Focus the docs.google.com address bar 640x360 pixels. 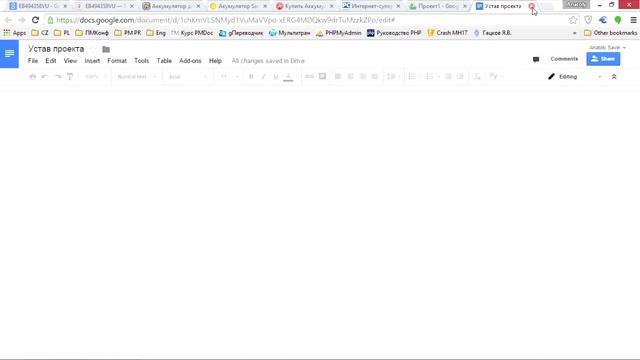(x=306, y=20)
